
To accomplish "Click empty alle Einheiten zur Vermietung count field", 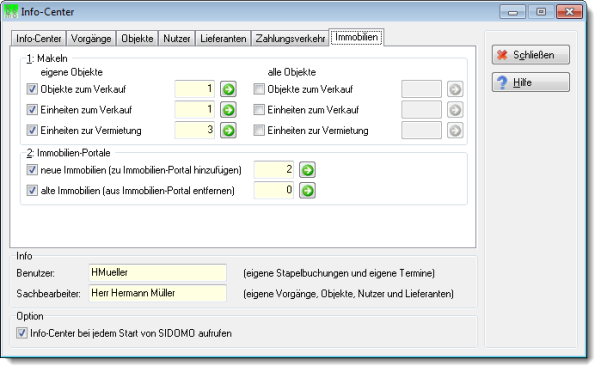I will (x=422, y=131).
